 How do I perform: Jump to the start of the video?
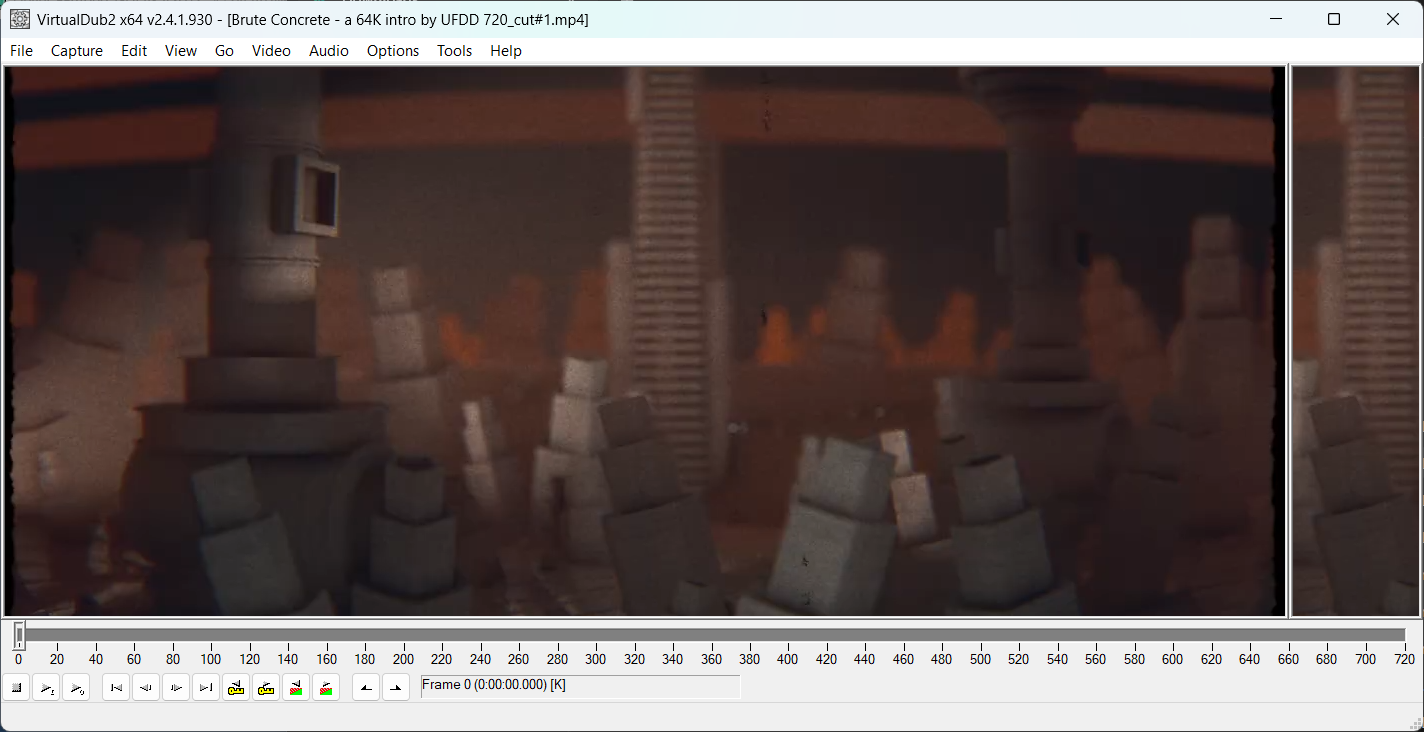click(116, 687)
